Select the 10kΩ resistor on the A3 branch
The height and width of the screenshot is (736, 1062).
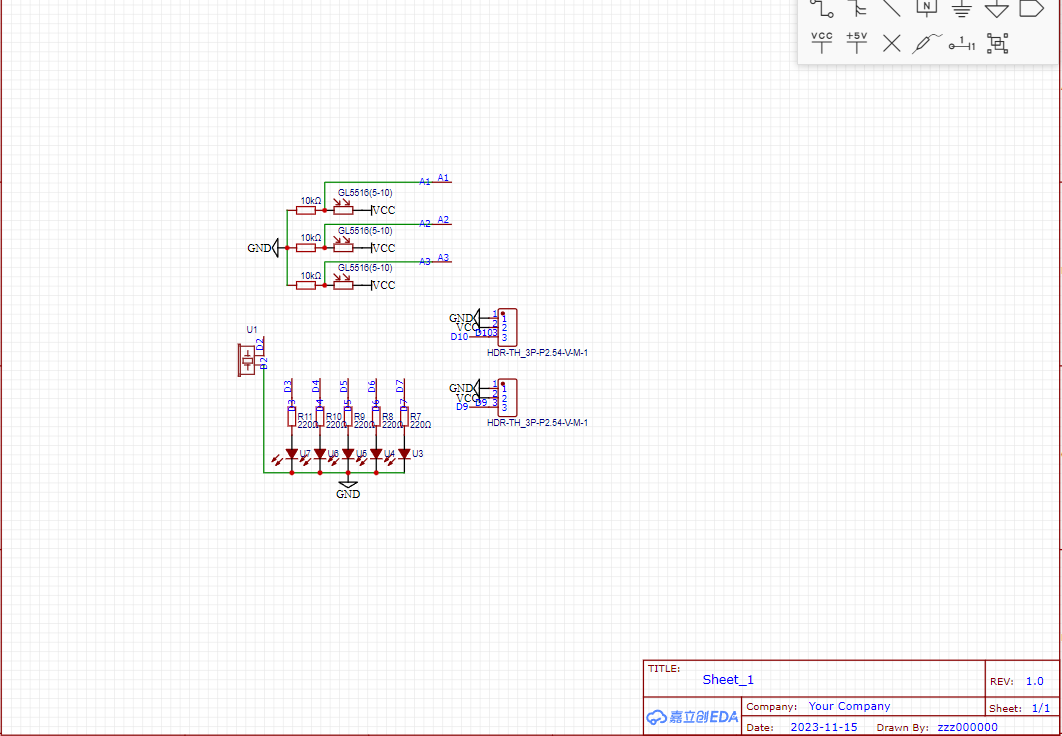306,285
